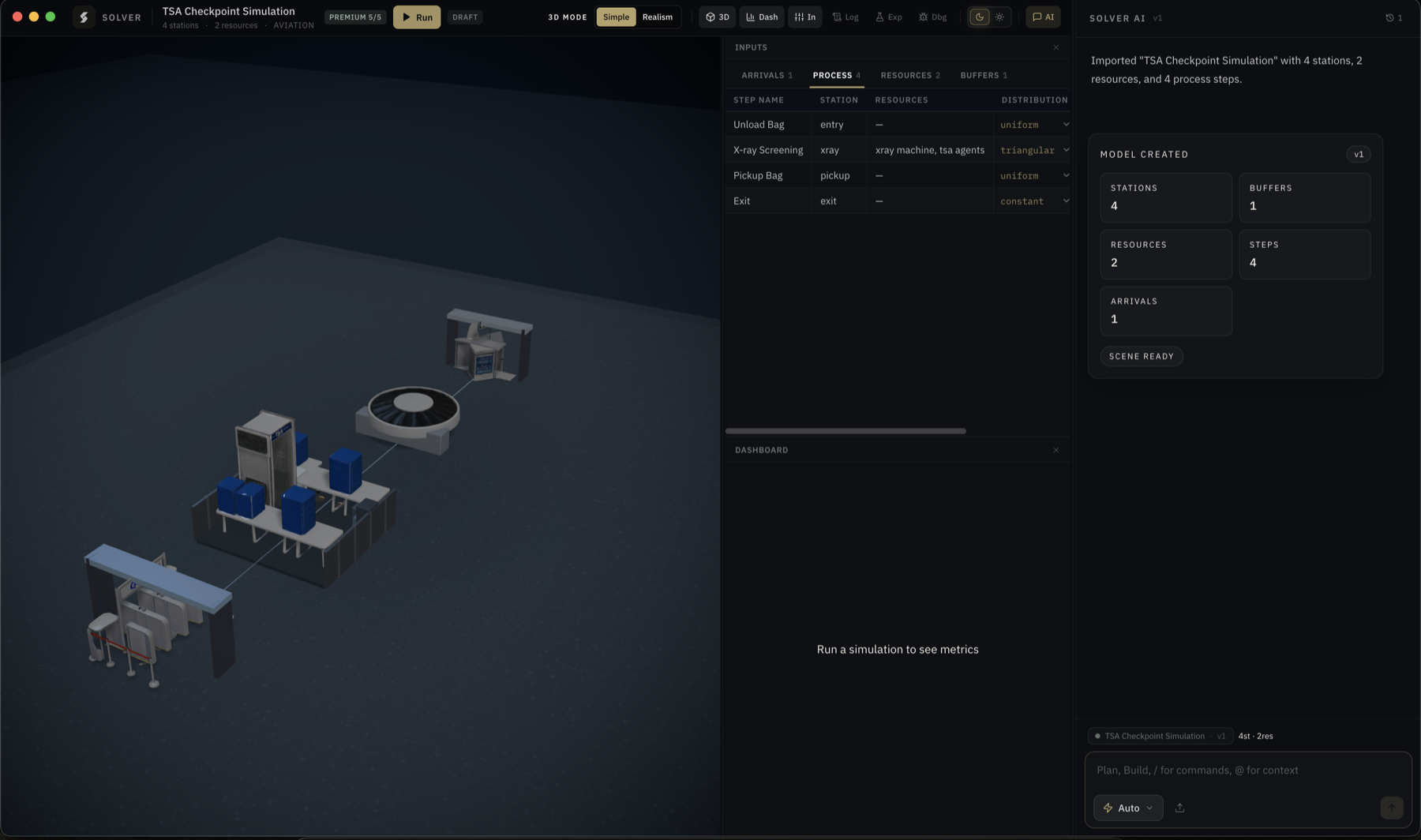The width and height of the screenshot is (1421, 840).
Task: Open Exit step distribution dropdown
Action: 1034,201
